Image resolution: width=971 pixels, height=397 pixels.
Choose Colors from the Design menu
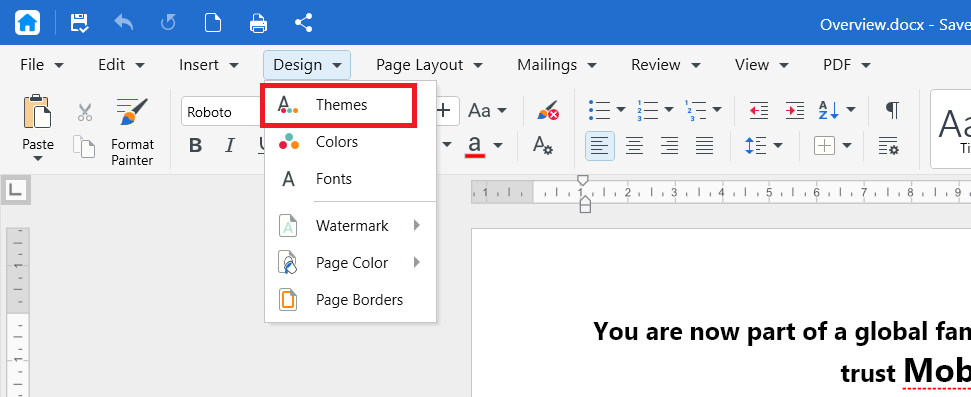pyautogui.click(x=351, y=142)
